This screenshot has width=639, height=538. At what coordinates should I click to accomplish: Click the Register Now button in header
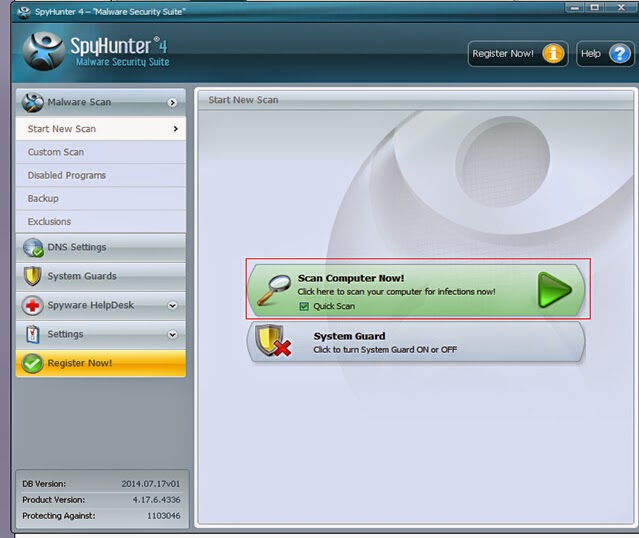click(518, 53)
